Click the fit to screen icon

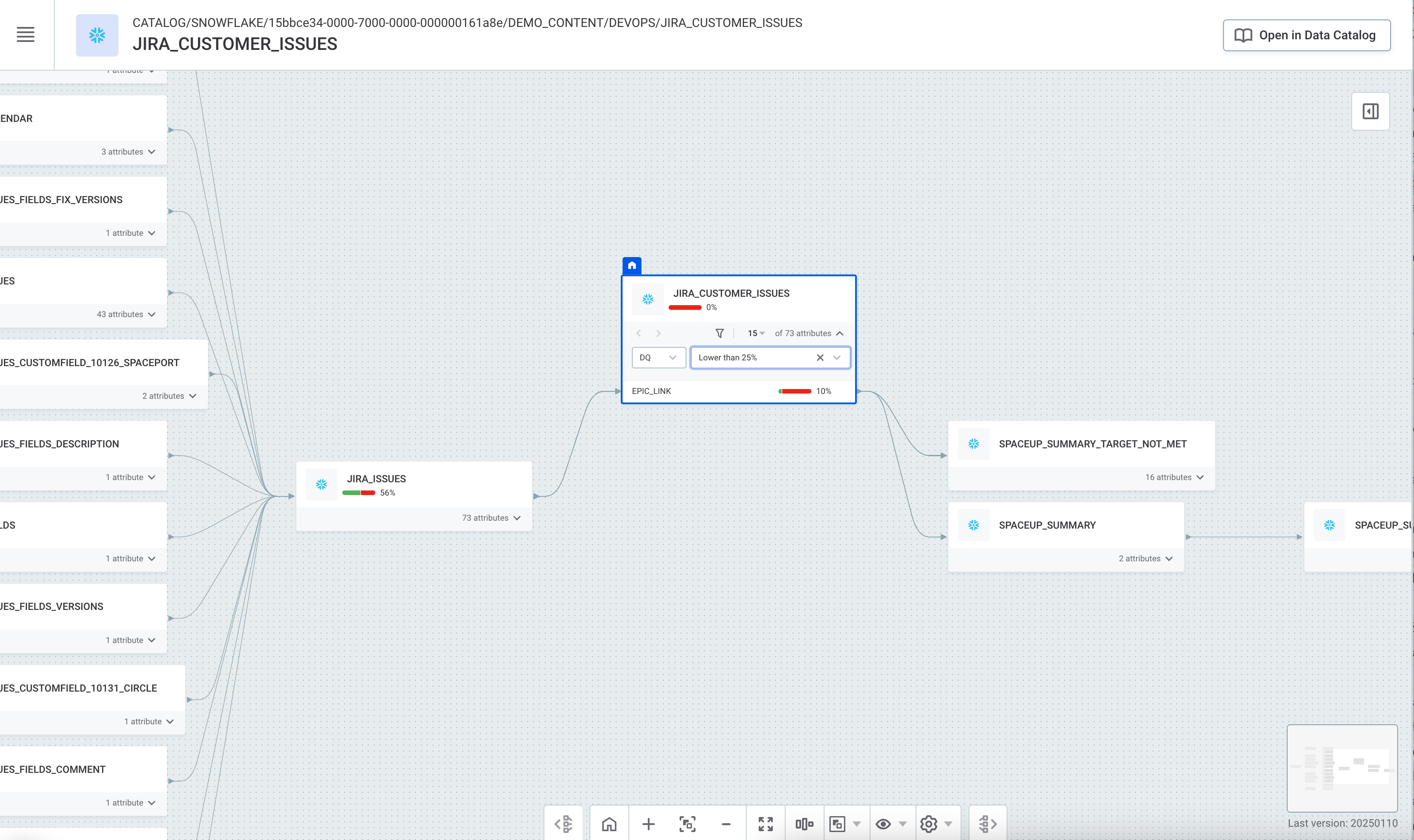click(x=688, y=824)
